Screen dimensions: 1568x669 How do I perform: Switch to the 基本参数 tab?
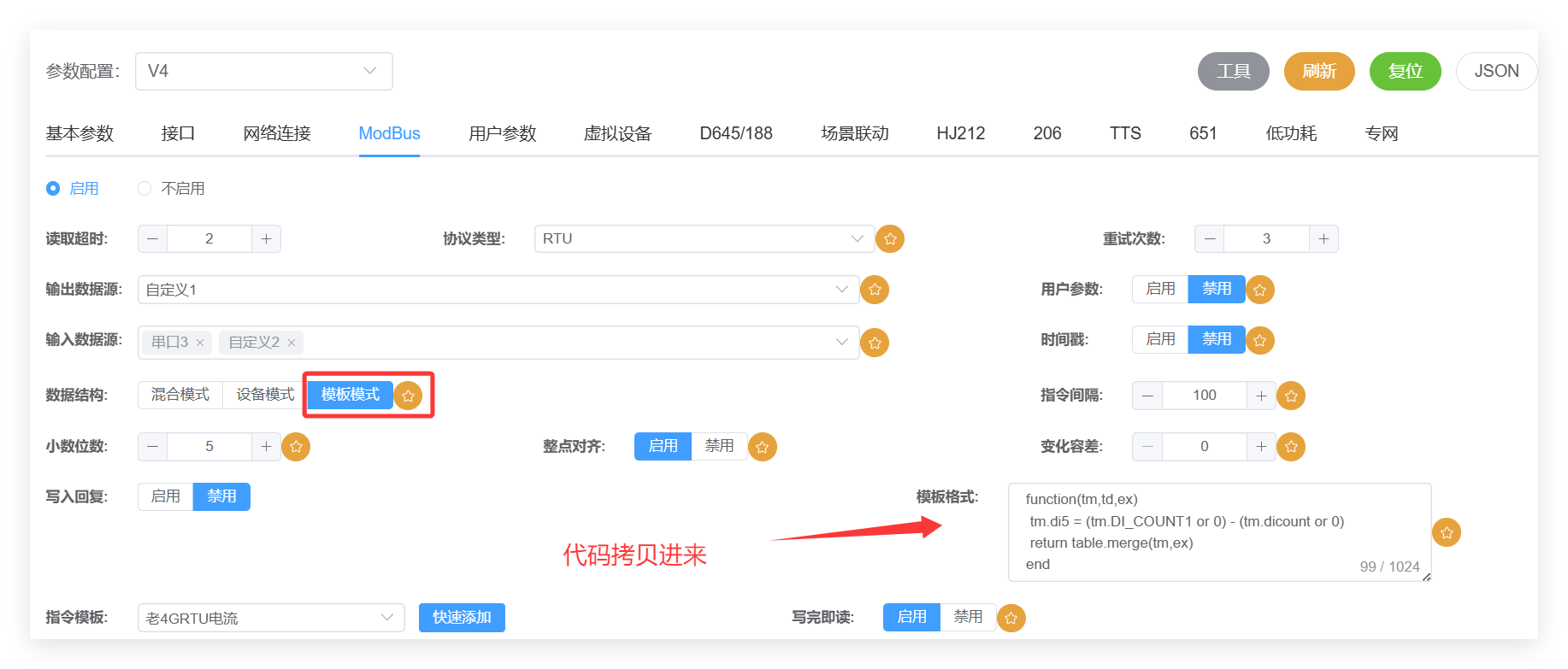(80, 133)
